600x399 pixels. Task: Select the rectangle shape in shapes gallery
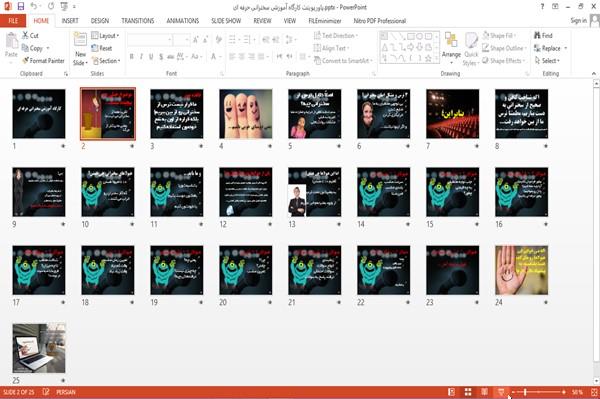click(x=411, y=36)
